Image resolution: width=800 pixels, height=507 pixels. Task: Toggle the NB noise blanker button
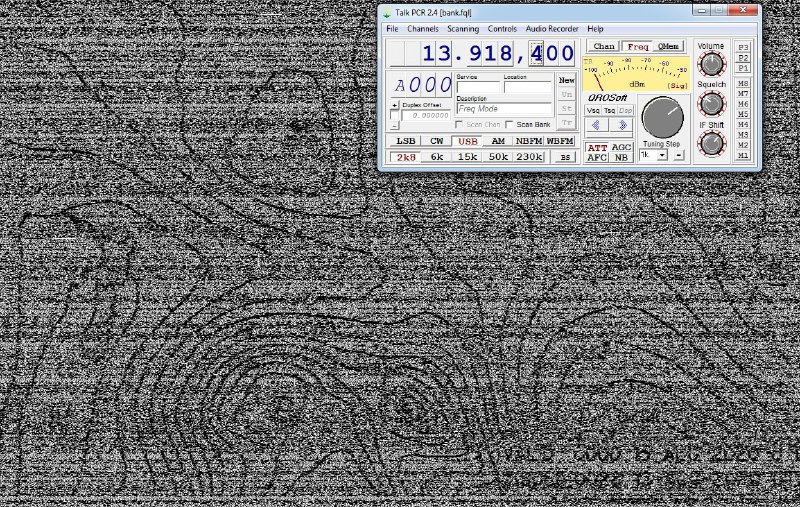point(622,157)
